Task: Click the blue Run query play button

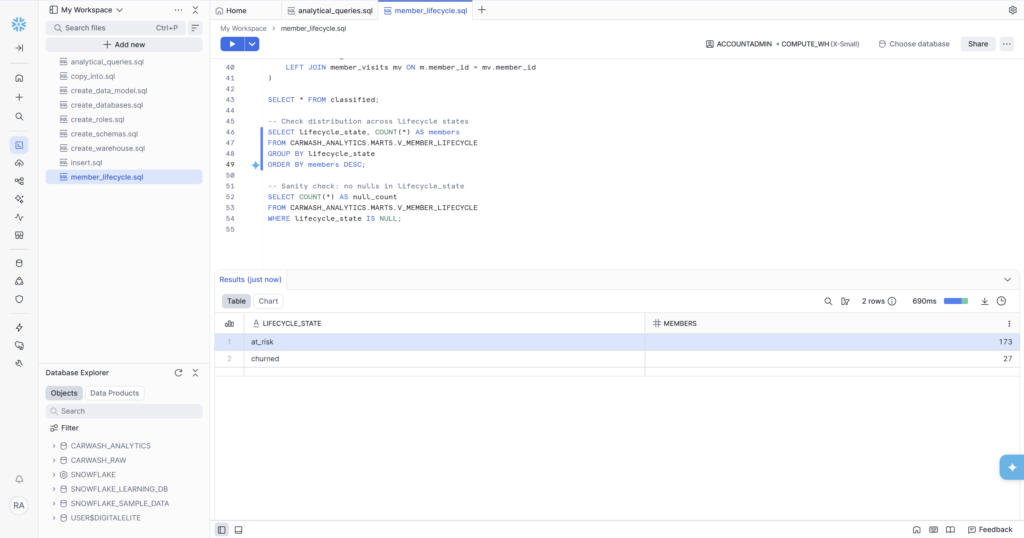Action: [232, 44]
